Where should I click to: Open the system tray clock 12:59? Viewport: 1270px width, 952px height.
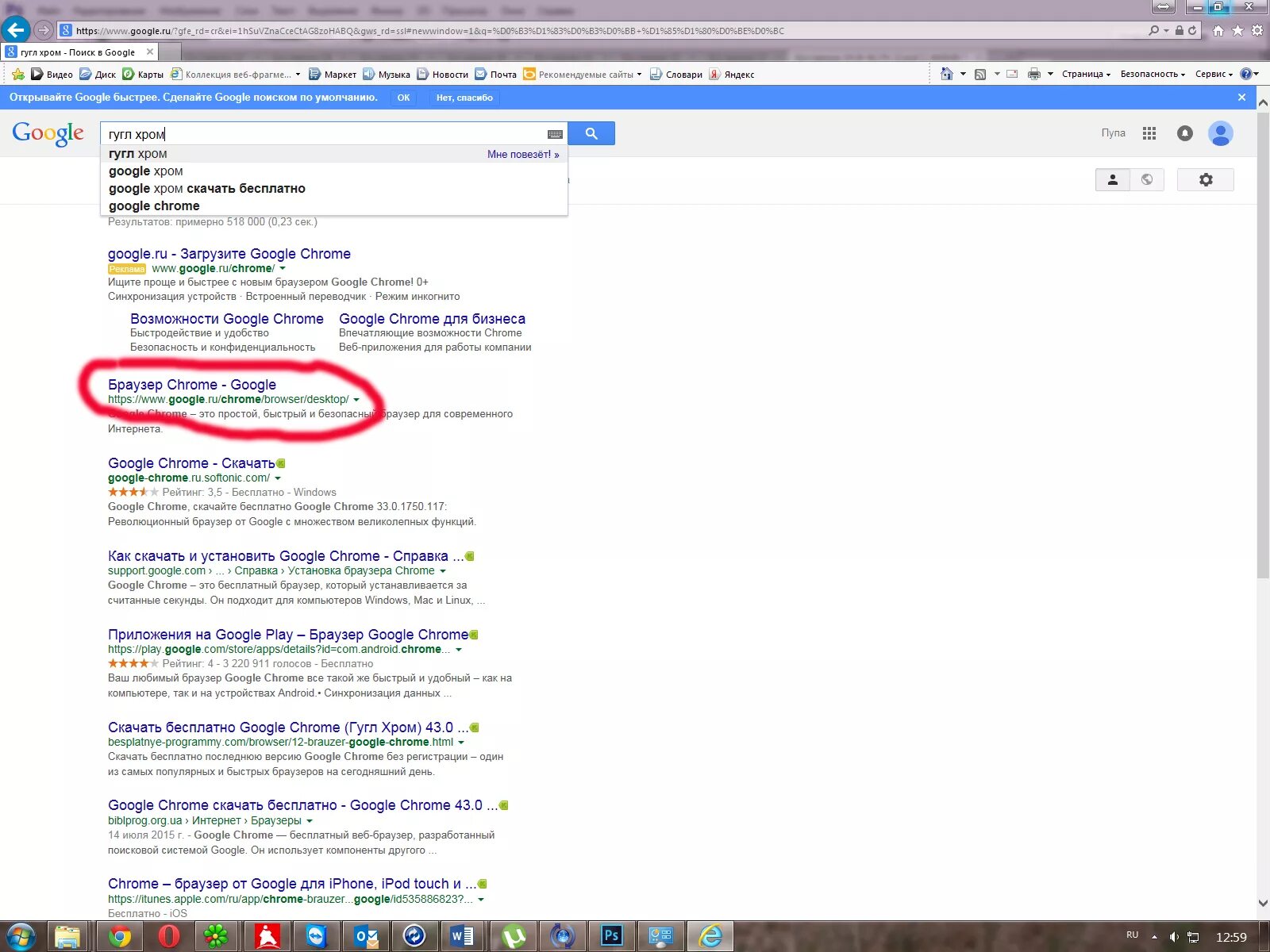[1231, 937]
